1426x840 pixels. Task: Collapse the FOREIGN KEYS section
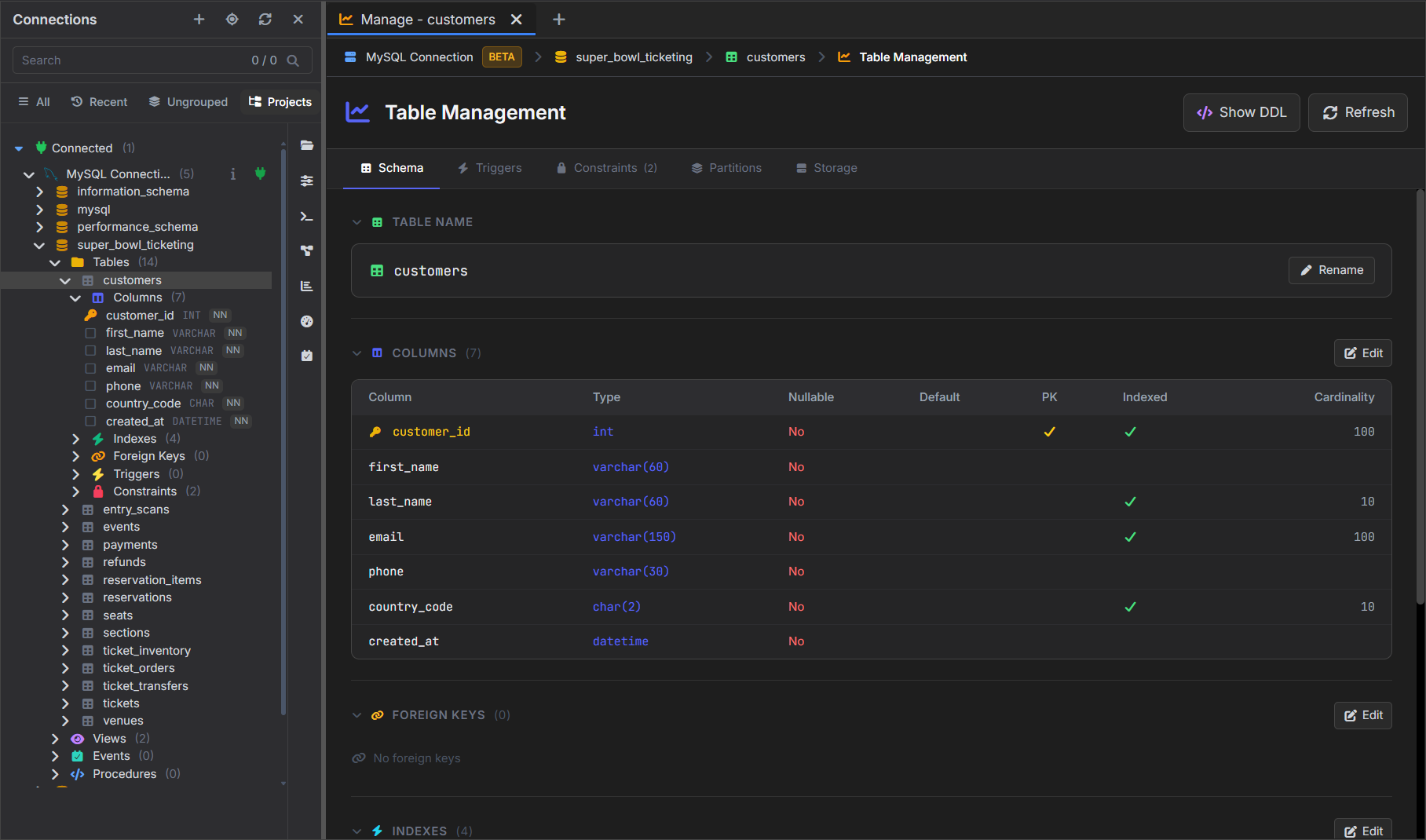coord(357,715)
